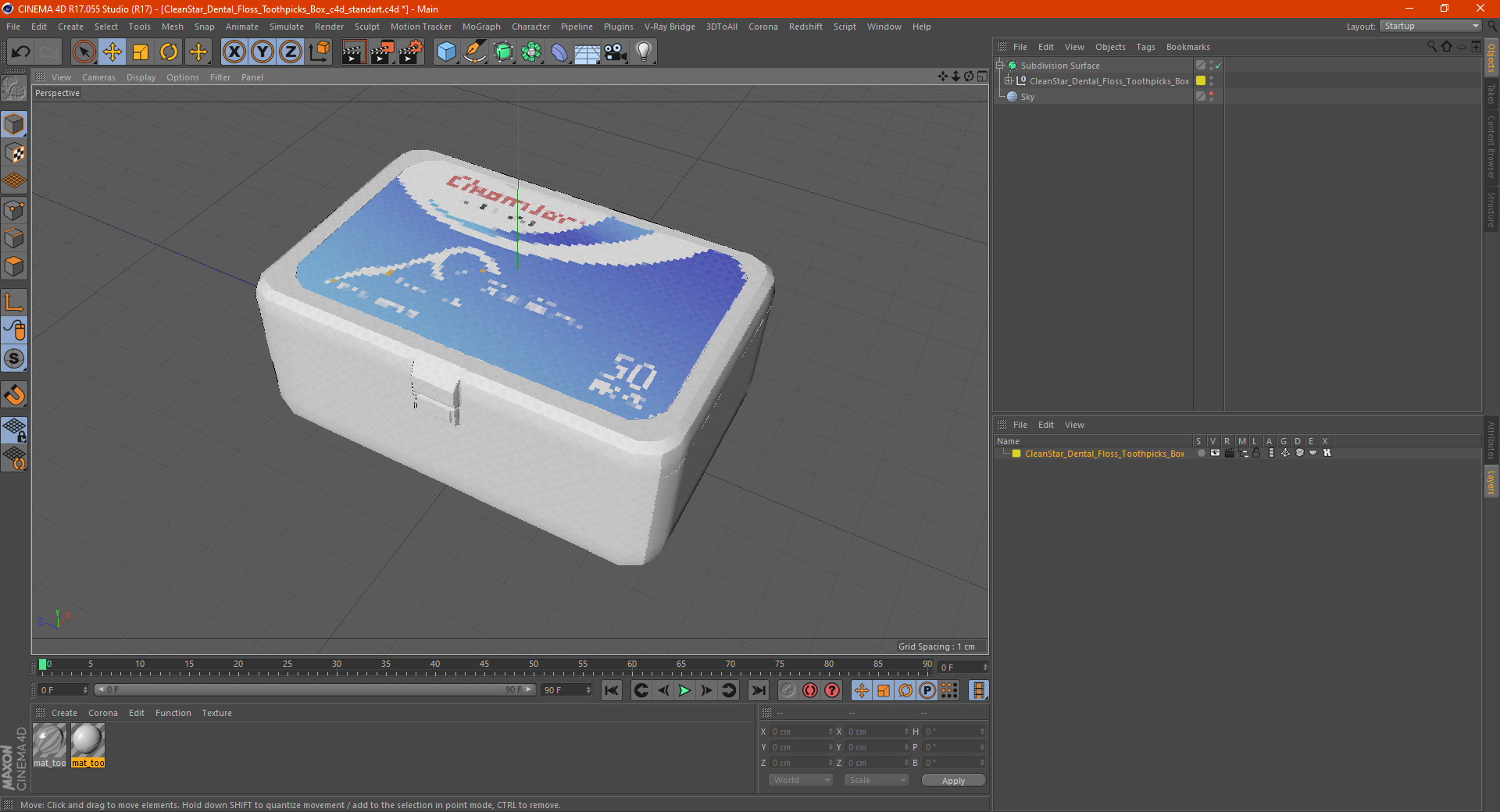Image resolution: width=1500 pixels, height=812 pixels.
Task: Open the Layers side tab
Action: [1491, 482]
